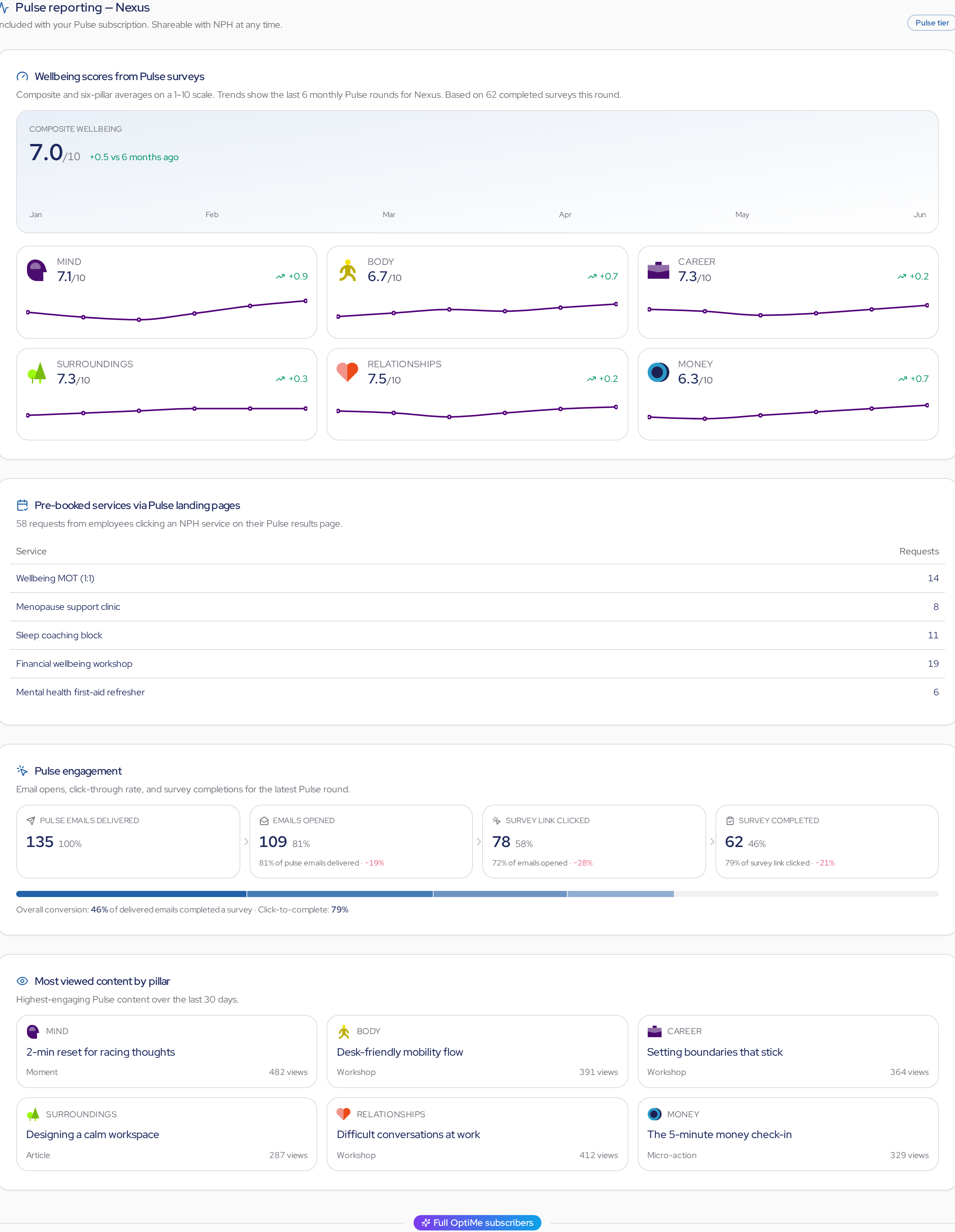955x1232 pixels.
Task: Click the Surroundings trees icon in scores
Action: tap(37, 373)
